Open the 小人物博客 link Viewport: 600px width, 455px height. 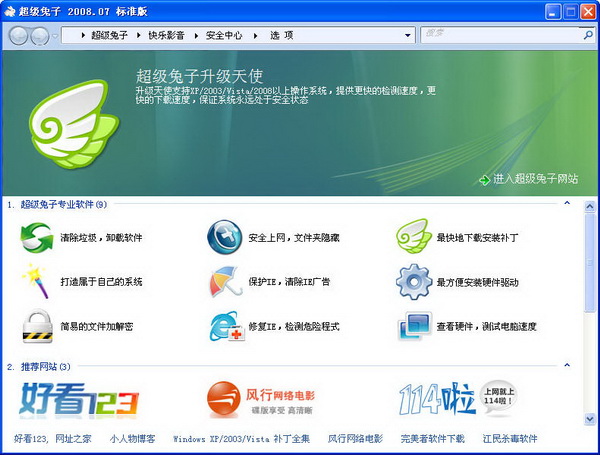(132, 439)
